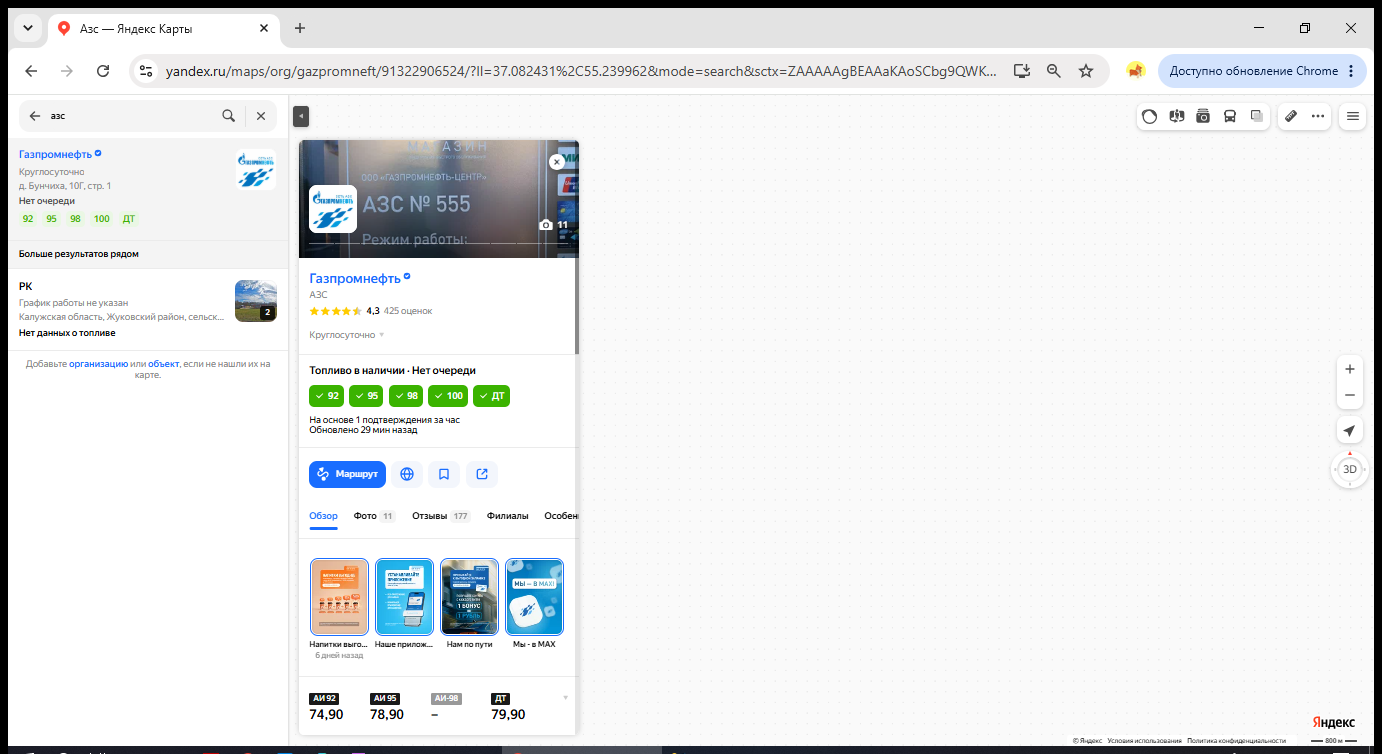Screen dimensions: 1382x754
Task: Open the 425 оценок ratings link
Action: [408, 311]
